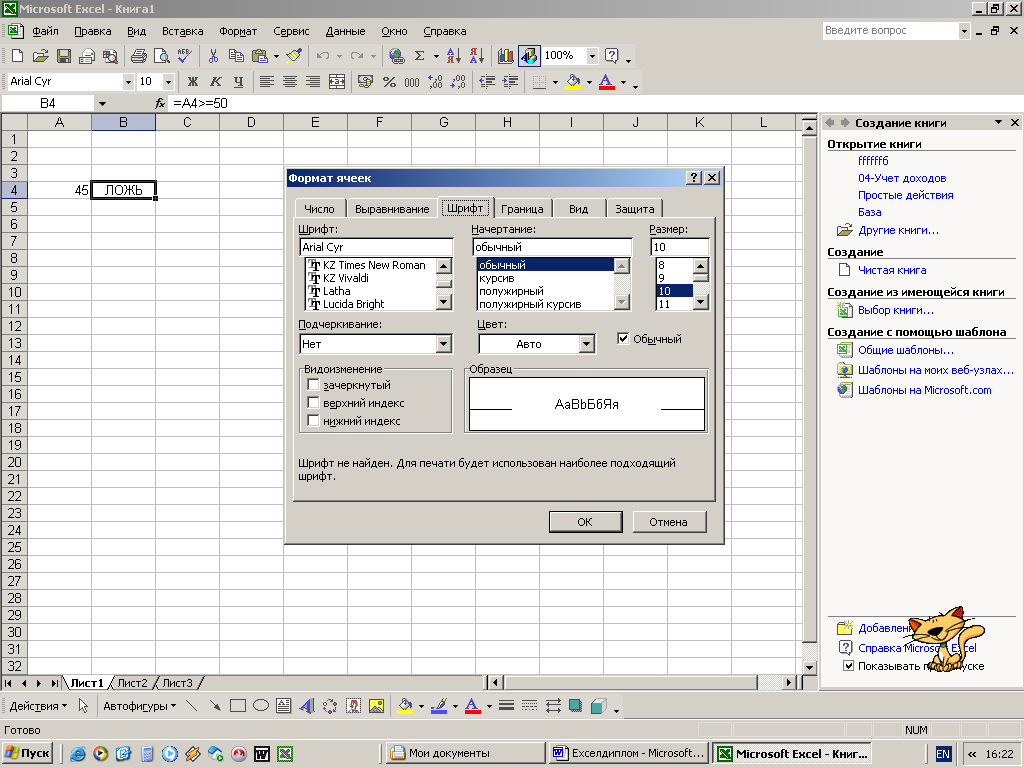Open the toolbar font size dropdown
The width and height of the screenshot is (1024, 768).
[x=168, y=82]
